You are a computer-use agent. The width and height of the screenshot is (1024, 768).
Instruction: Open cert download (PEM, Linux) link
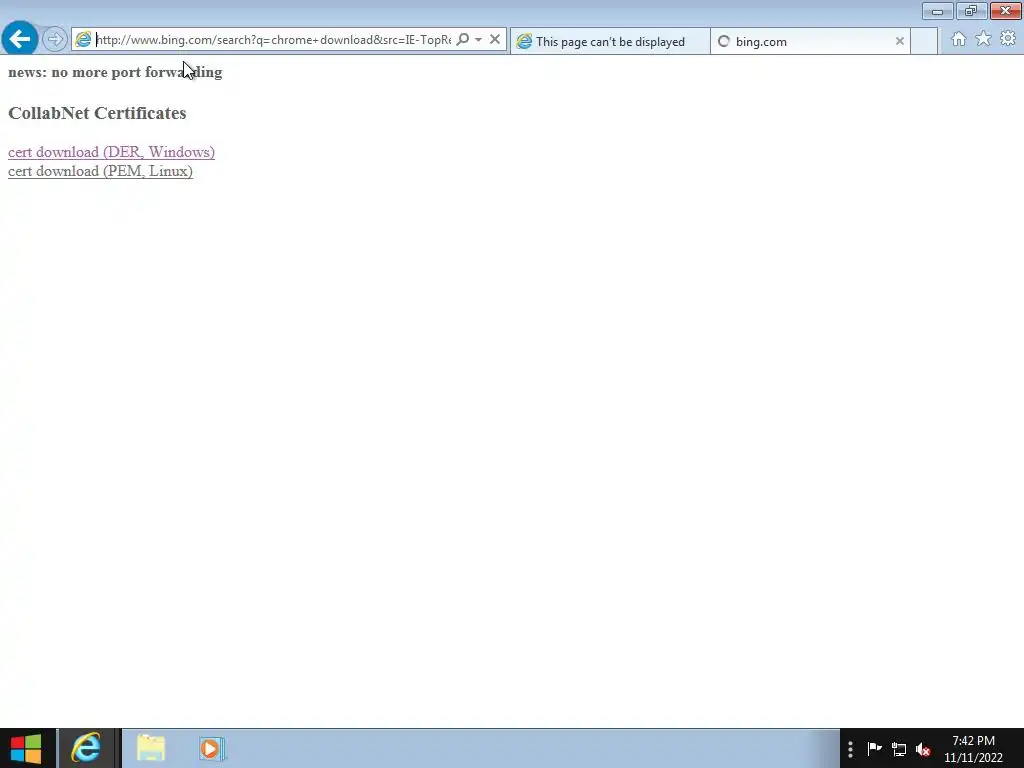100,171
